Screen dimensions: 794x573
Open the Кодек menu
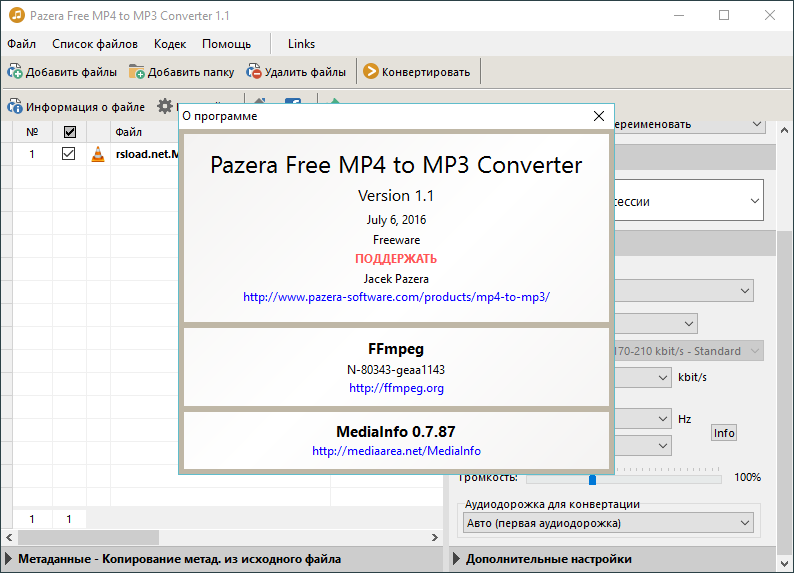click(170, 44)
